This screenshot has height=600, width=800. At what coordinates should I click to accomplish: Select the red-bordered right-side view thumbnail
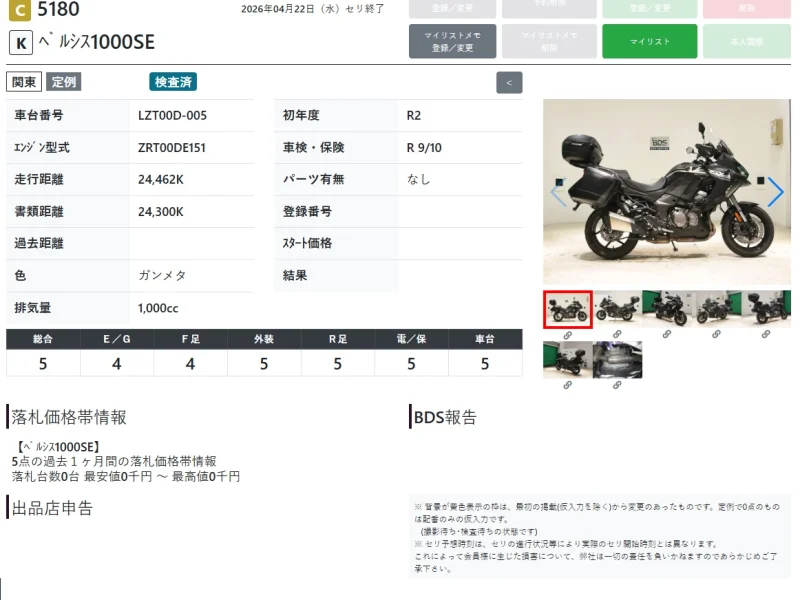(x=567, y=309)
